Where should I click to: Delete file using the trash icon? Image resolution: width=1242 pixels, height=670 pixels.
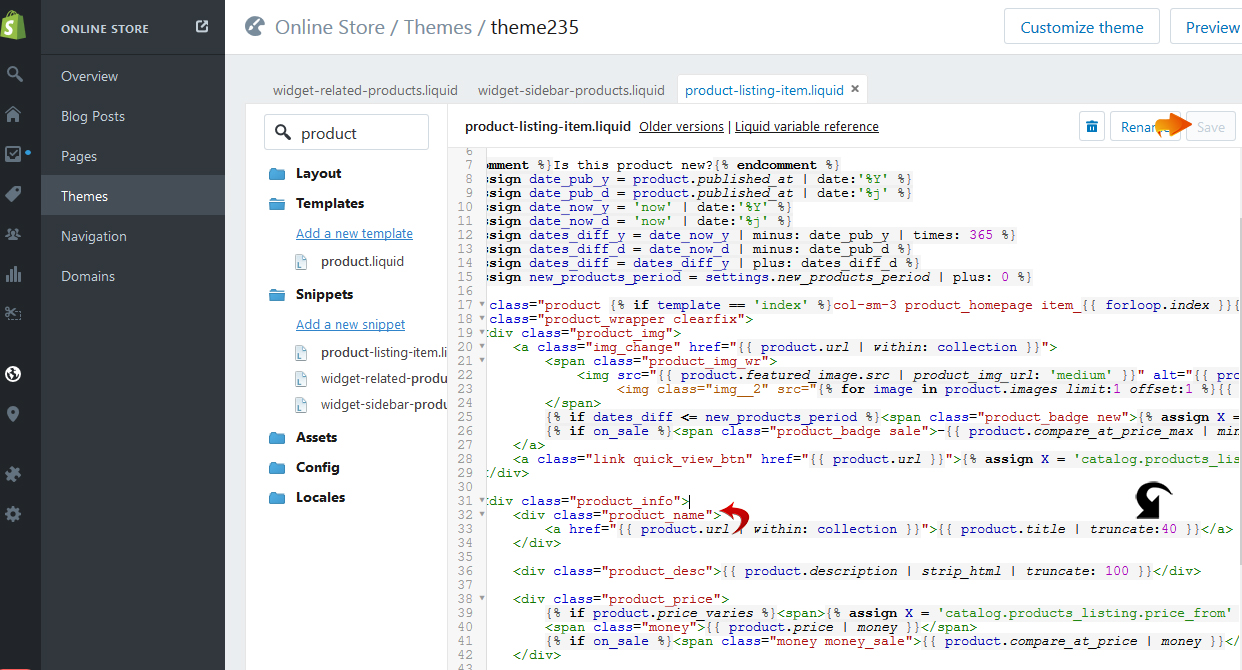[x=1092, y=127]
